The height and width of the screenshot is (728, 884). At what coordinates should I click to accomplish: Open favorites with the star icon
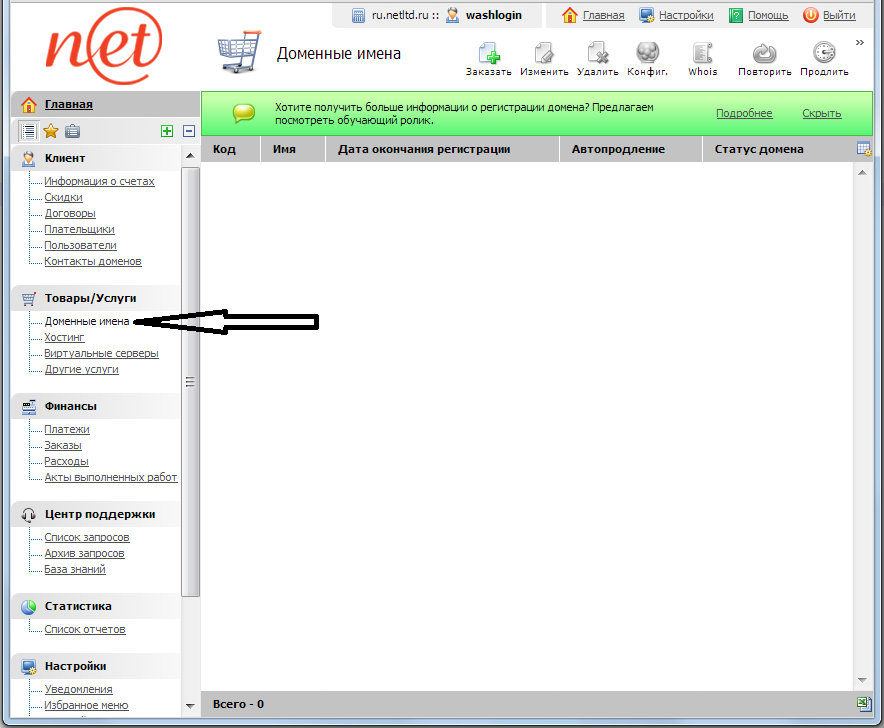[x=51, y=131]
